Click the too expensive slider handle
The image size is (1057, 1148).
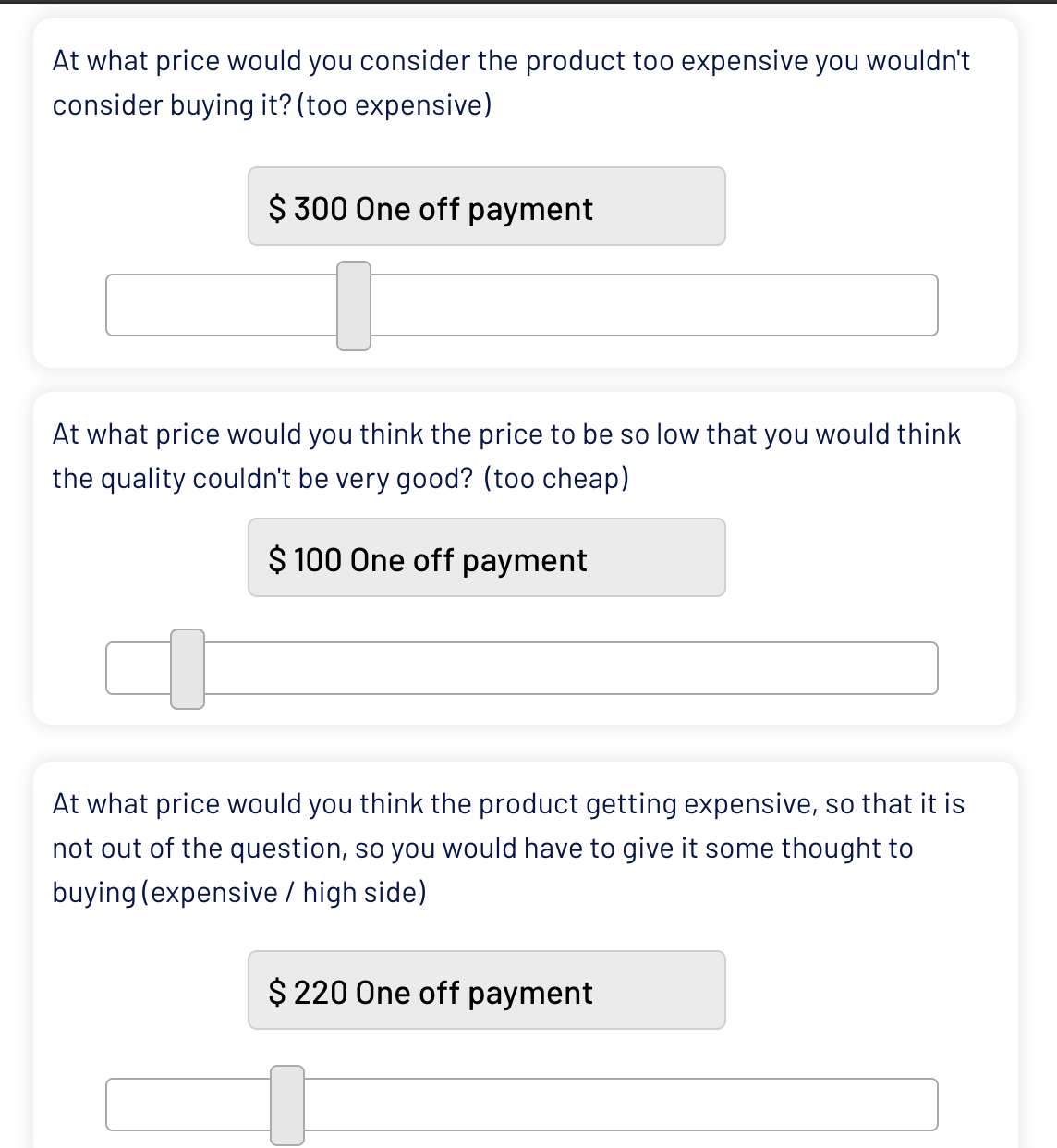[354, 306]
